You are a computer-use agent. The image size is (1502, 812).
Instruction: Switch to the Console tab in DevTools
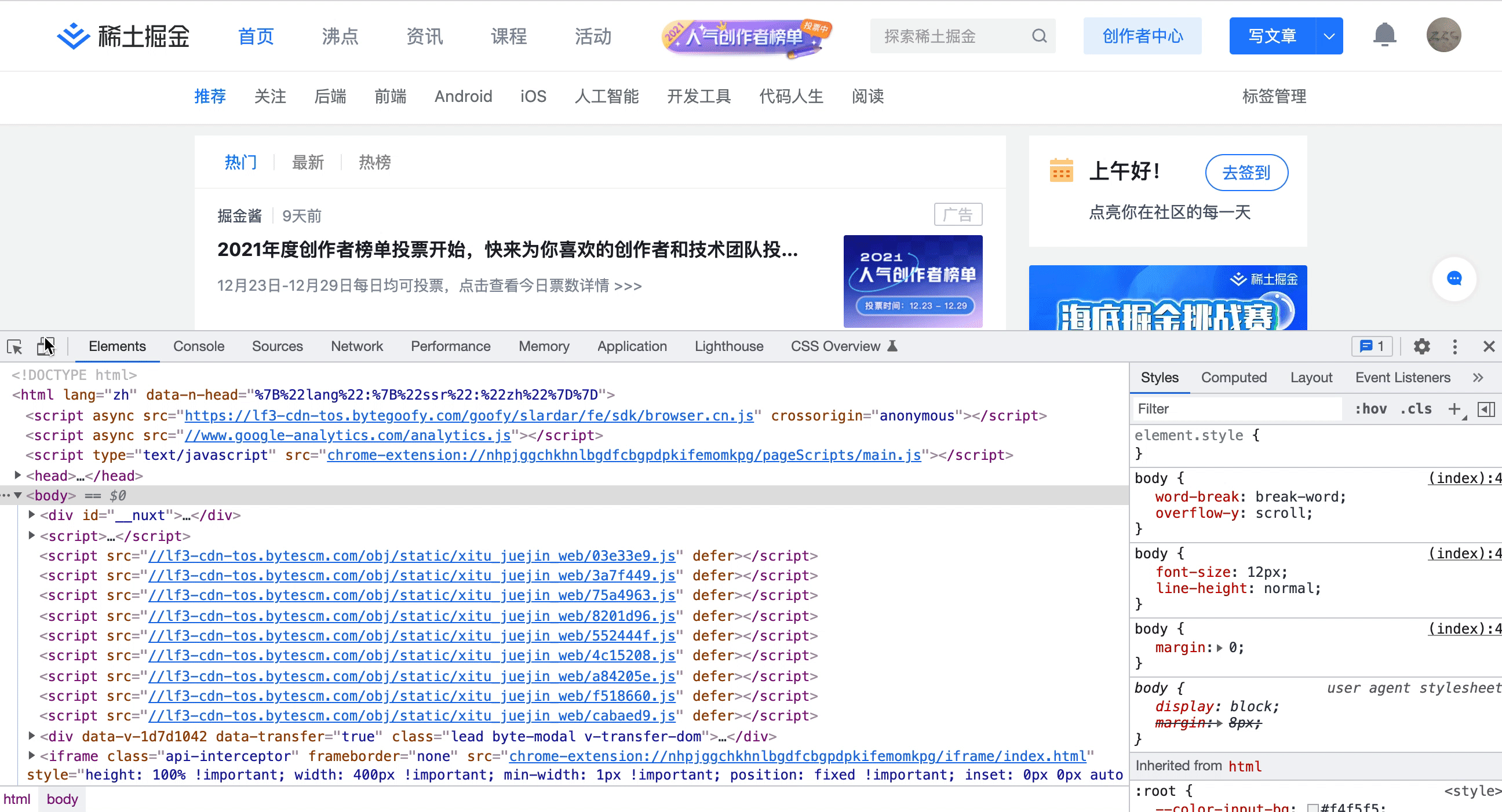[x=198, y=346]
